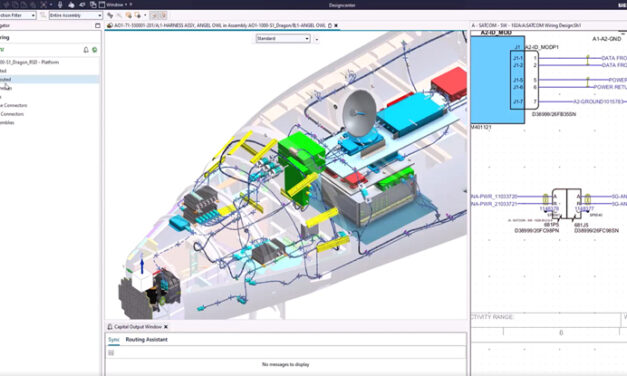The height and width of the screenshot is (376, 627).
Task: Click the icon left of the Entire Assembly box
Action: (x=43, y=15)
